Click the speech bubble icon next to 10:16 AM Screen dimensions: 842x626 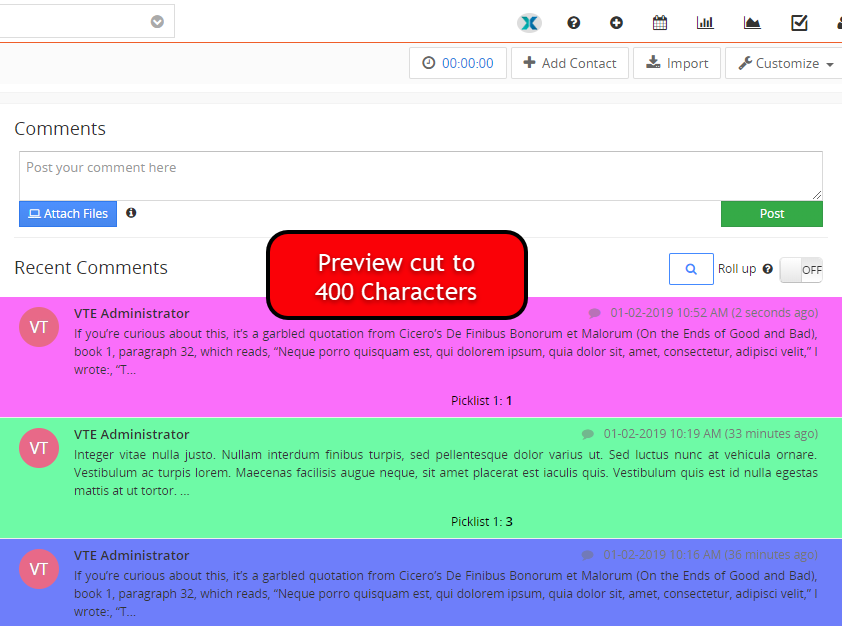tap(587, 555)
